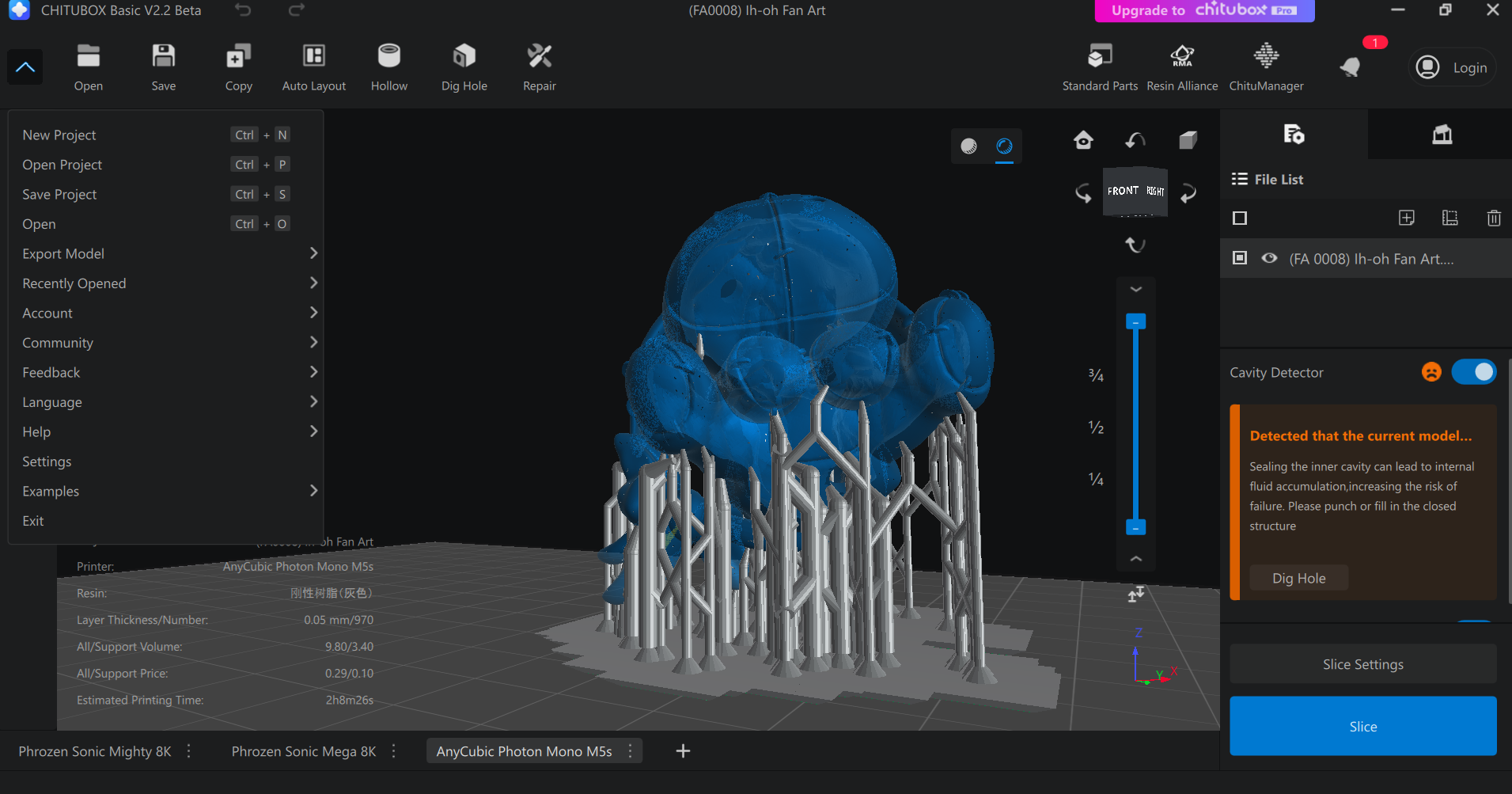Screen dimensions: 1512x794
Task: Click the redo arrow in title bar
Action: coord(297,10)
